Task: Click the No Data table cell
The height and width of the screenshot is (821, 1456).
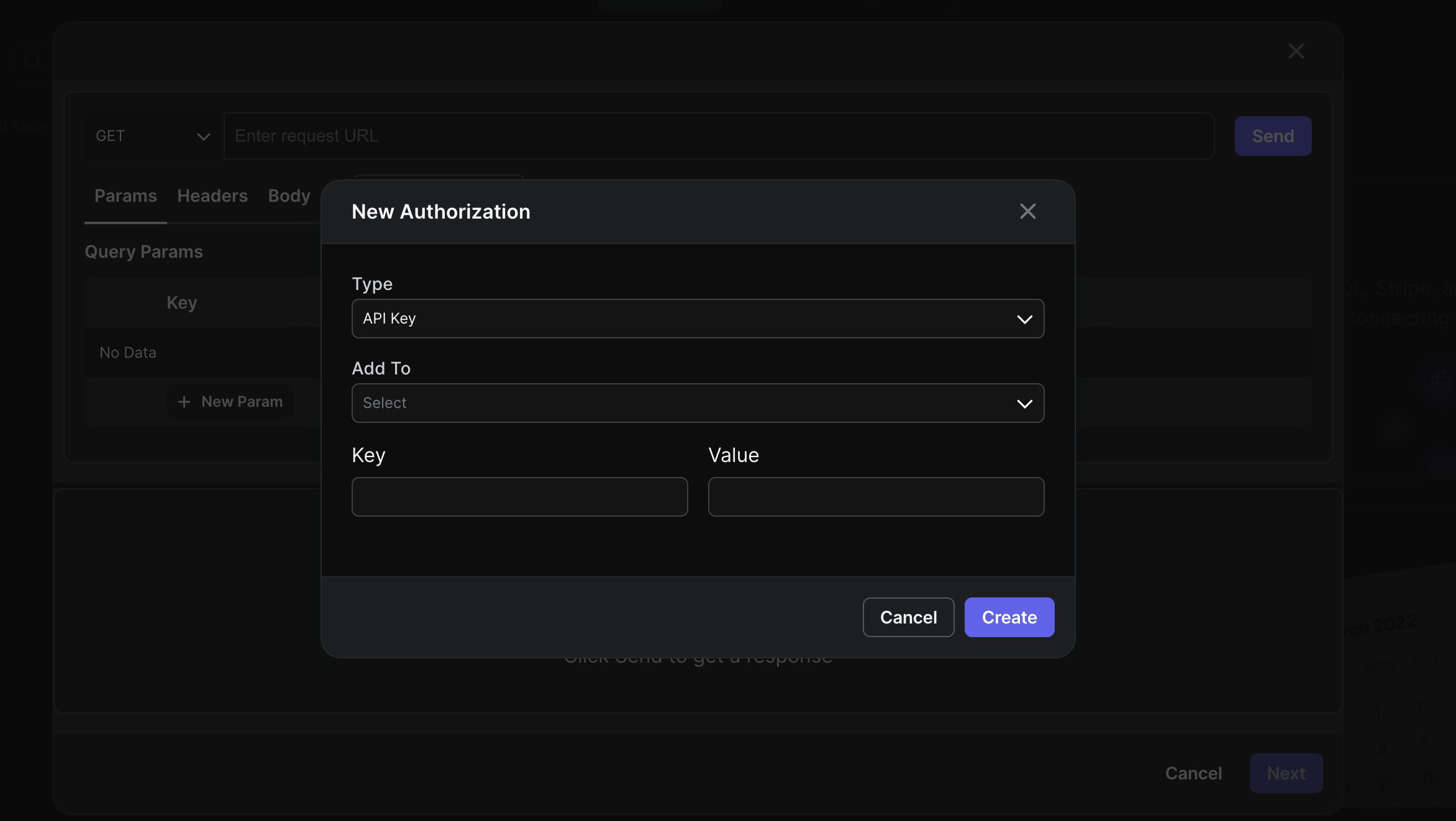Action: (x=128, y=352)
